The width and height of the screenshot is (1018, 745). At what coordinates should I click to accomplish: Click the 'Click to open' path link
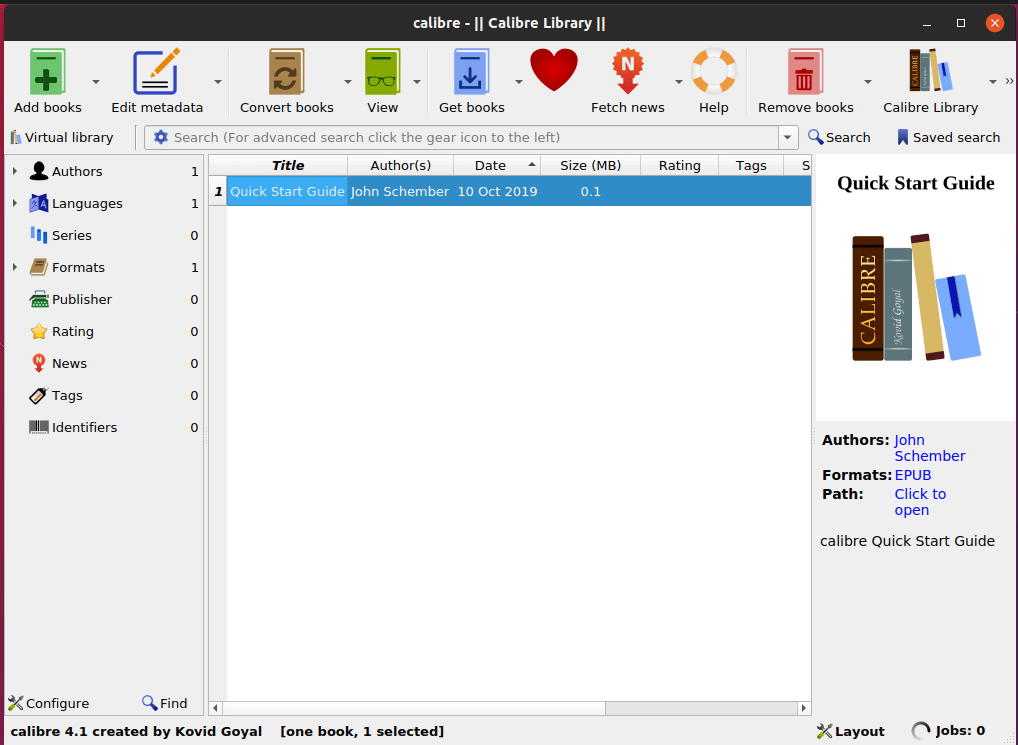click(920, 502)
